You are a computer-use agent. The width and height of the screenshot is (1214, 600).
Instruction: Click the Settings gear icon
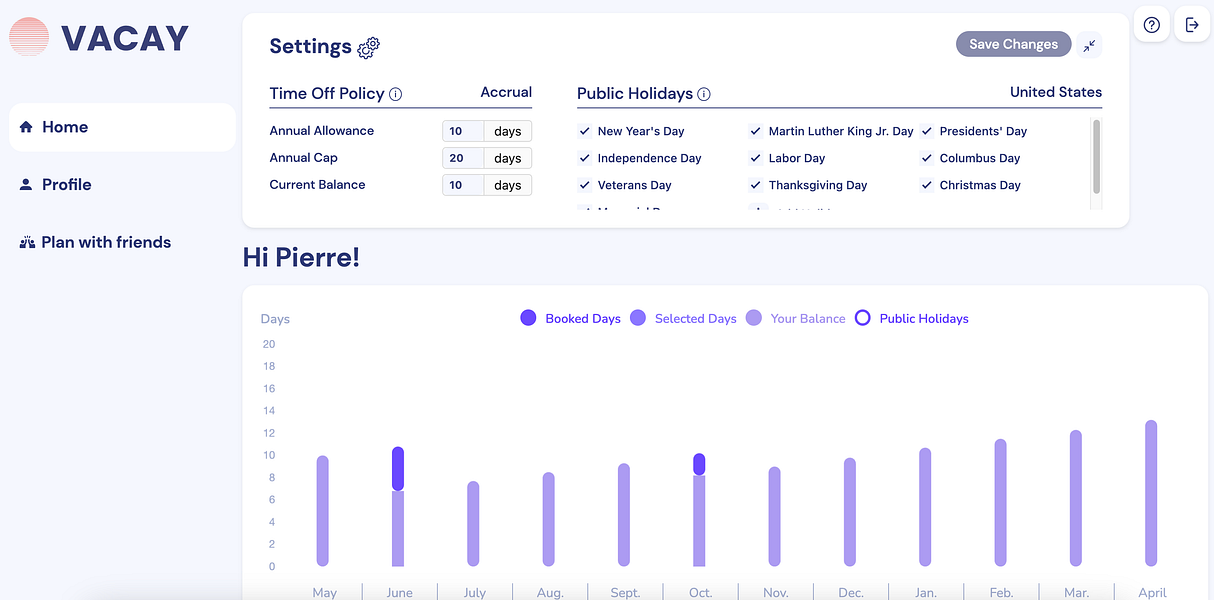(x=369, y=46)
